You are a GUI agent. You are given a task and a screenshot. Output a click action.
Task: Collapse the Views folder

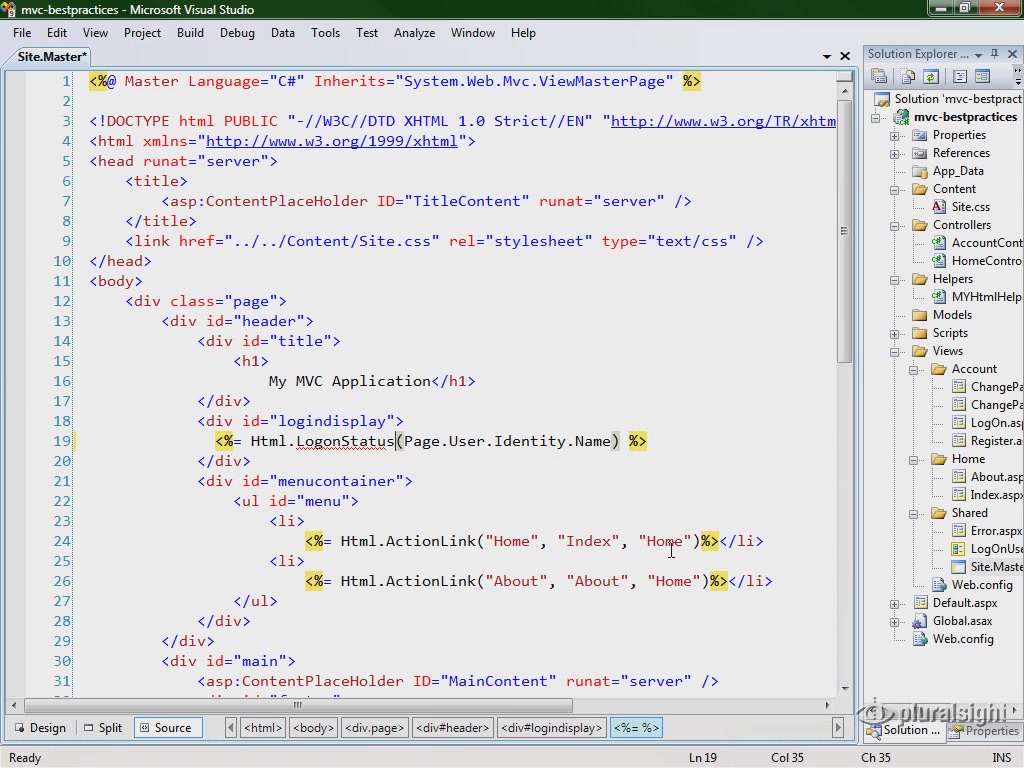coord(894,352)
